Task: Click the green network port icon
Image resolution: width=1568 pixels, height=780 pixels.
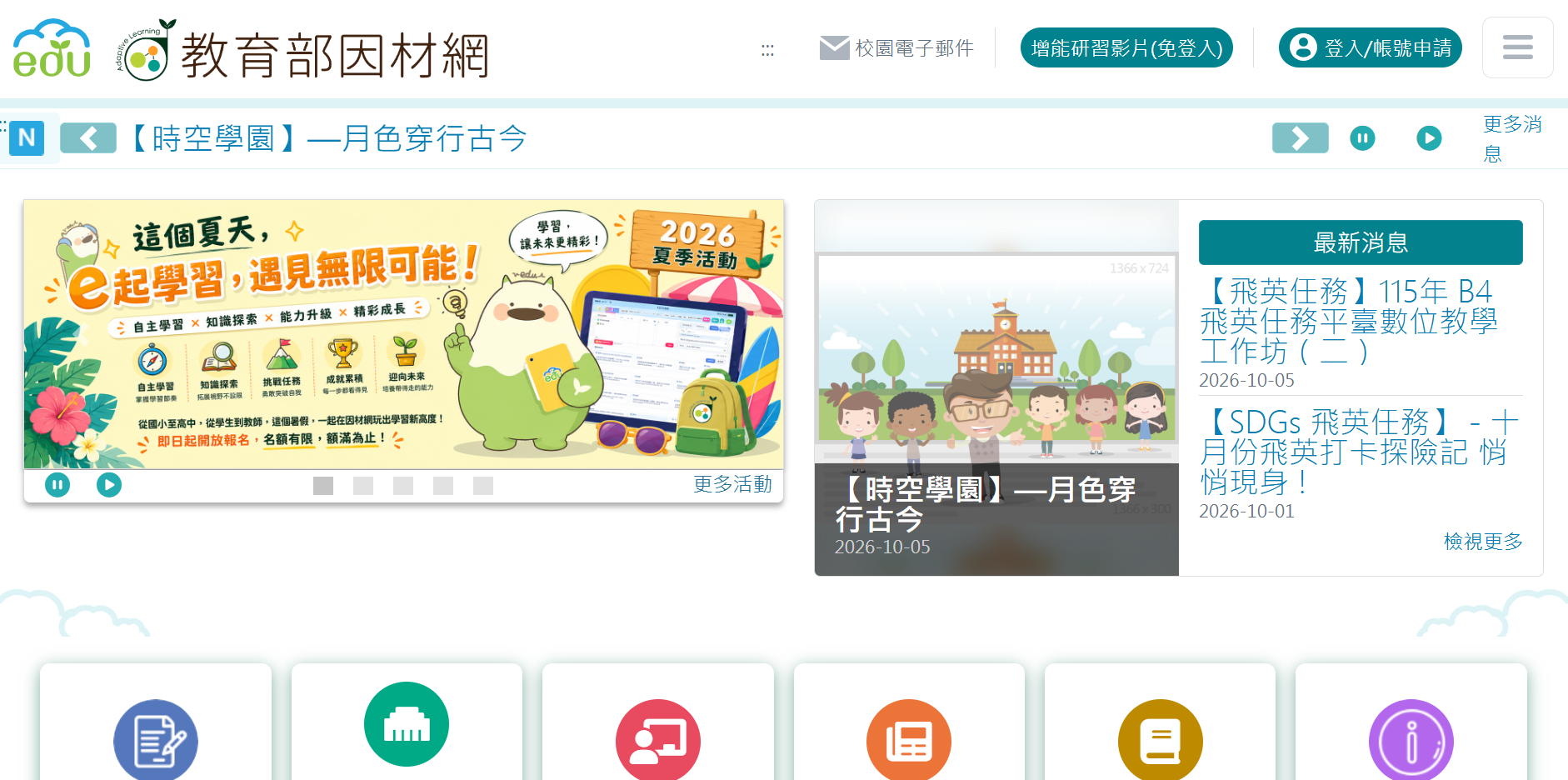Action: tap(407, 723)
